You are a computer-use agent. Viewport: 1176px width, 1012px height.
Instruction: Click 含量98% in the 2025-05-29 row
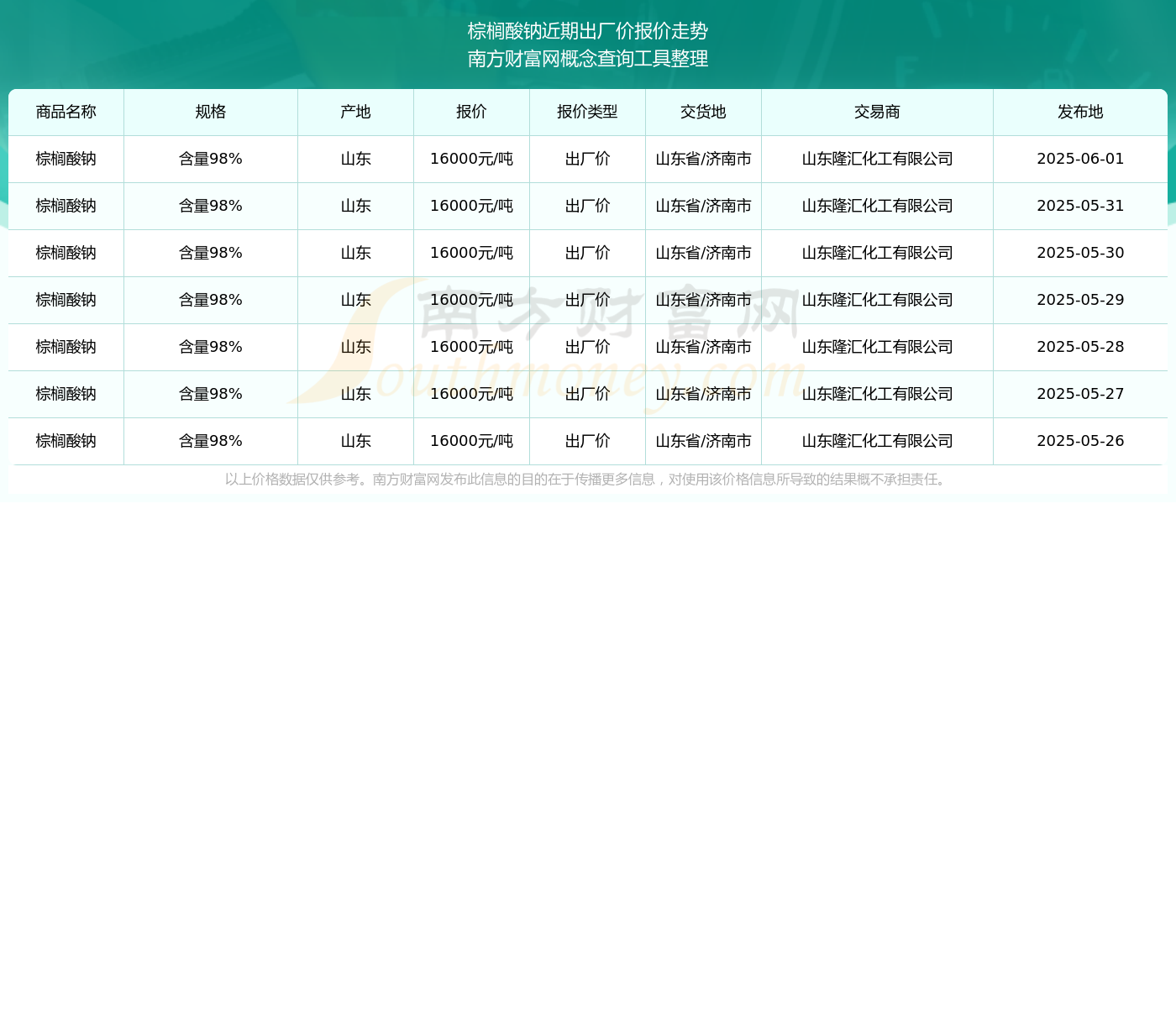tap(211, 300)
